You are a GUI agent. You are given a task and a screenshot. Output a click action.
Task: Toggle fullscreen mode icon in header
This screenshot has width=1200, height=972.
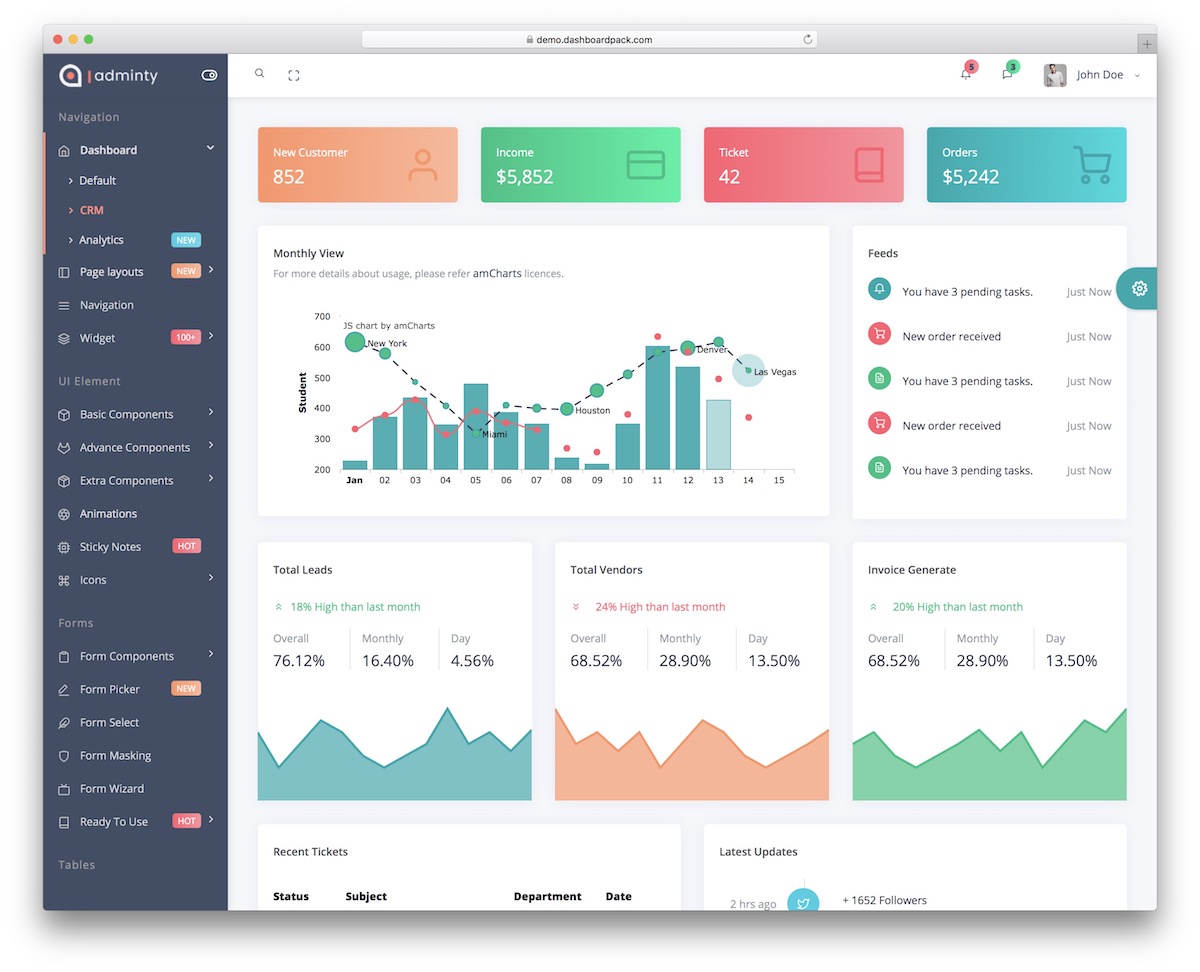click(294, 75)
